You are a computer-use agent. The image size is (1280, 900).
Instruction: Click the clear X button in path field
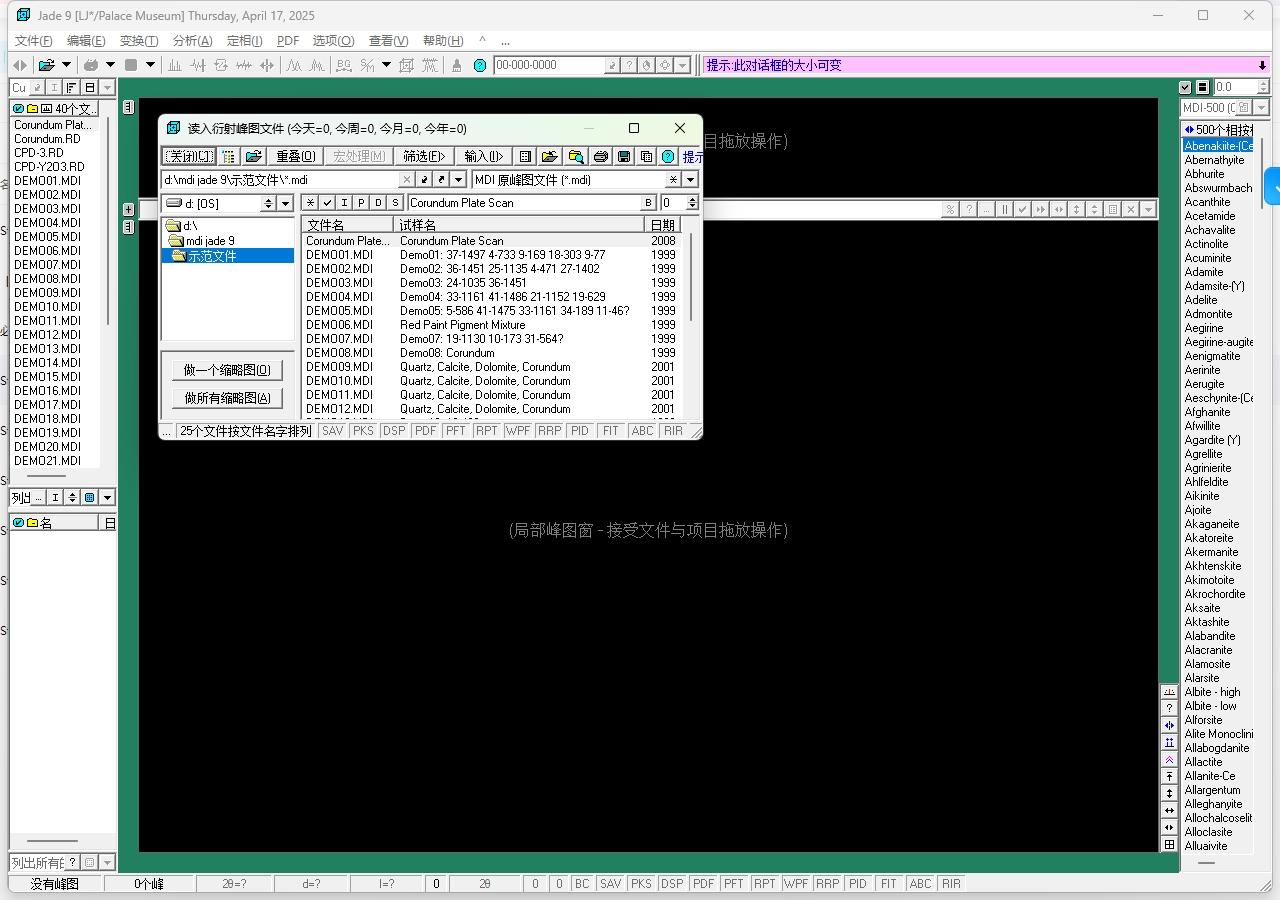[x=406, y=180]
